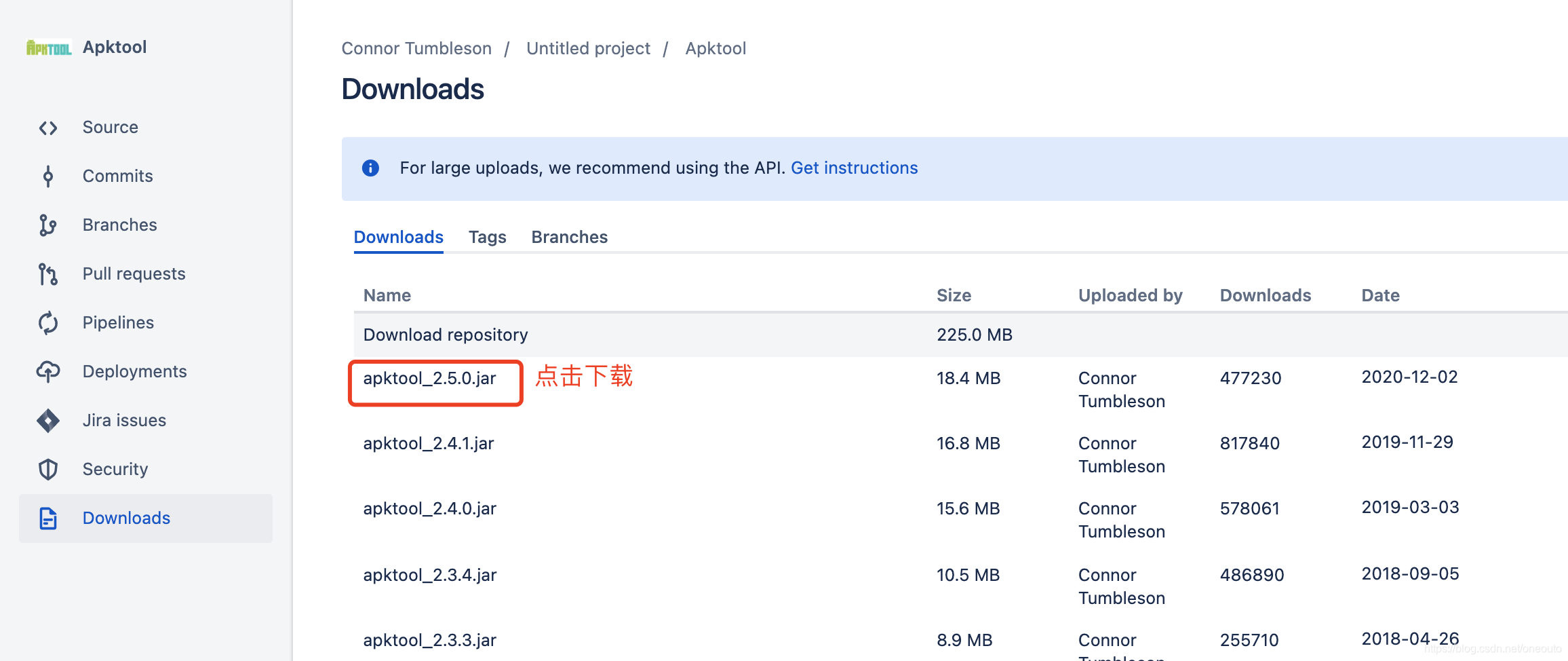Open Pull requests in the sidebar

click(x=134, y=273)
